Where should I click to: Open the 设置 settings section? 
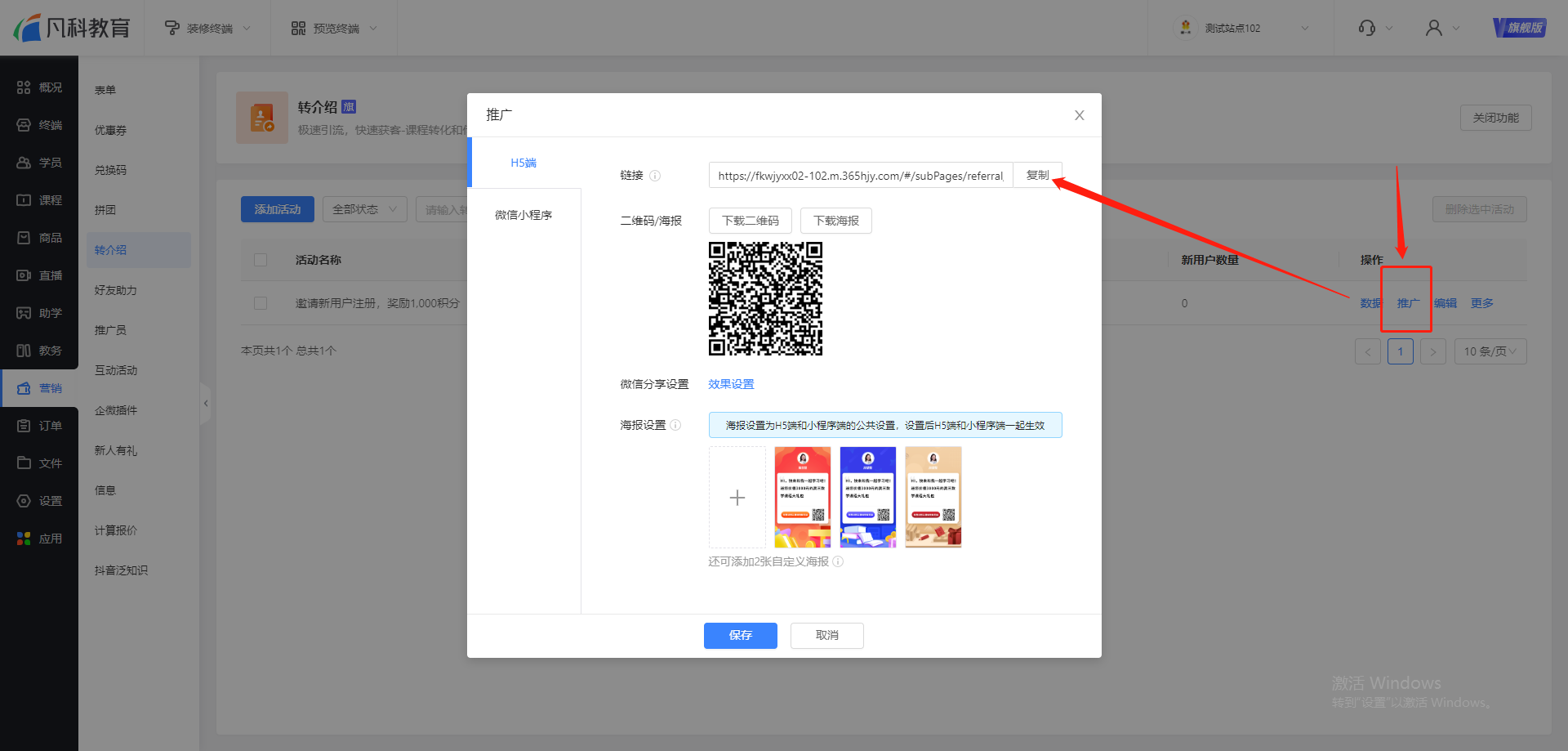pos(39,501)
